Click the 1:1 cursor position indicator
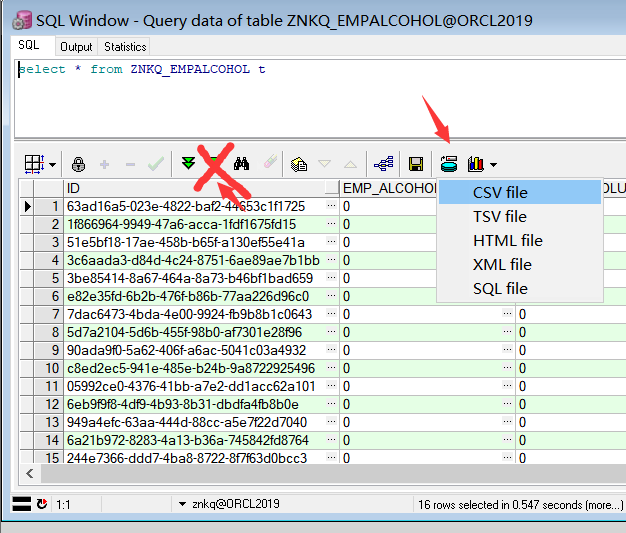Image resolution: width=626 pixels, height=533 pixels. point(63,505)
